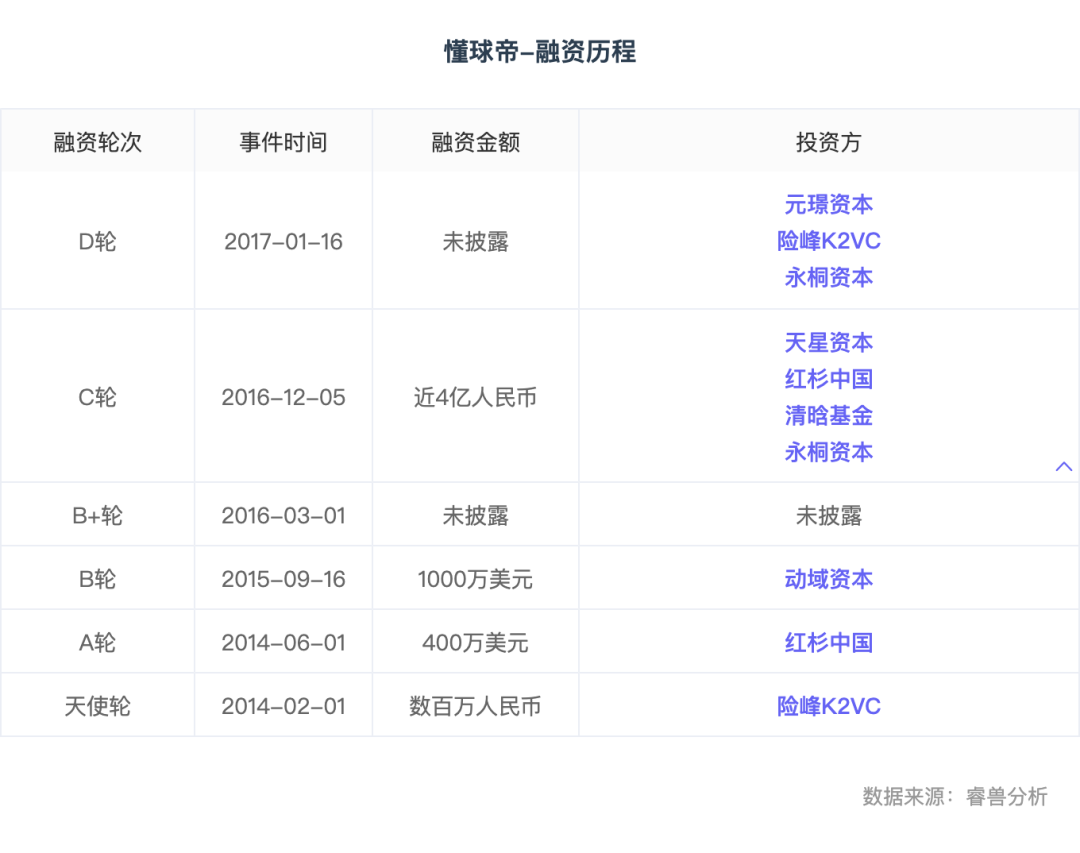Click the 数据来源:睿兽分析 source note
The width and height of the screenshot is (1080, 853).
pos(955,797)
